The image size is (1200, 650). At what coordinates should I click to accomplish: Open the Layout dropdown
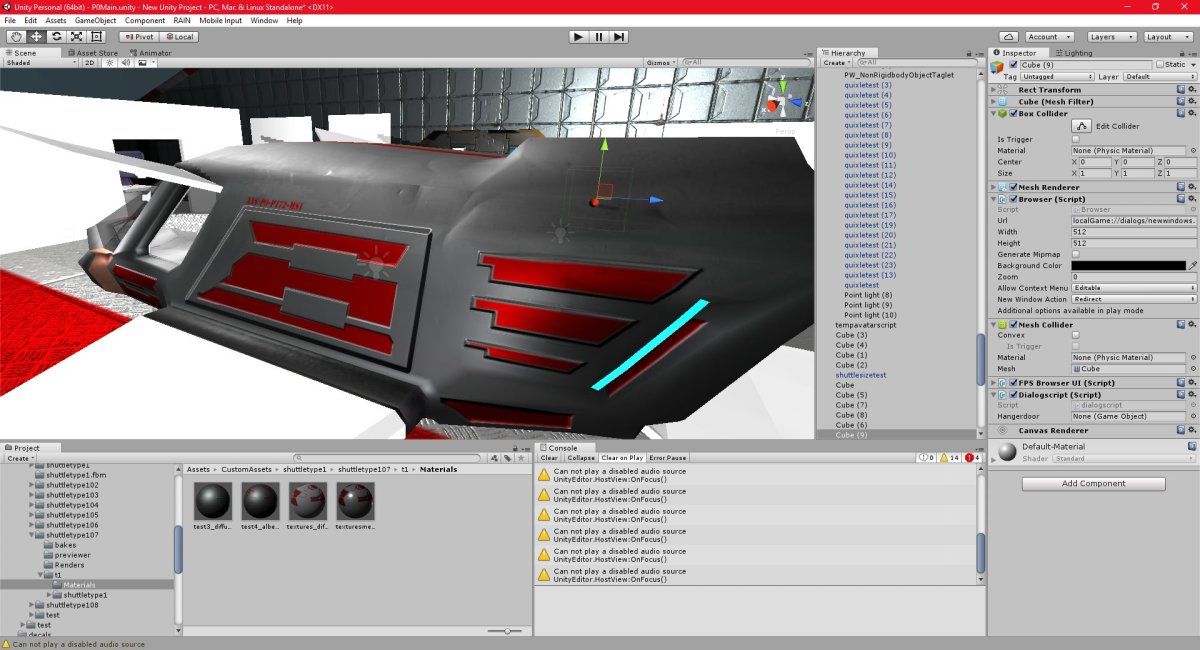point(1169,37)
